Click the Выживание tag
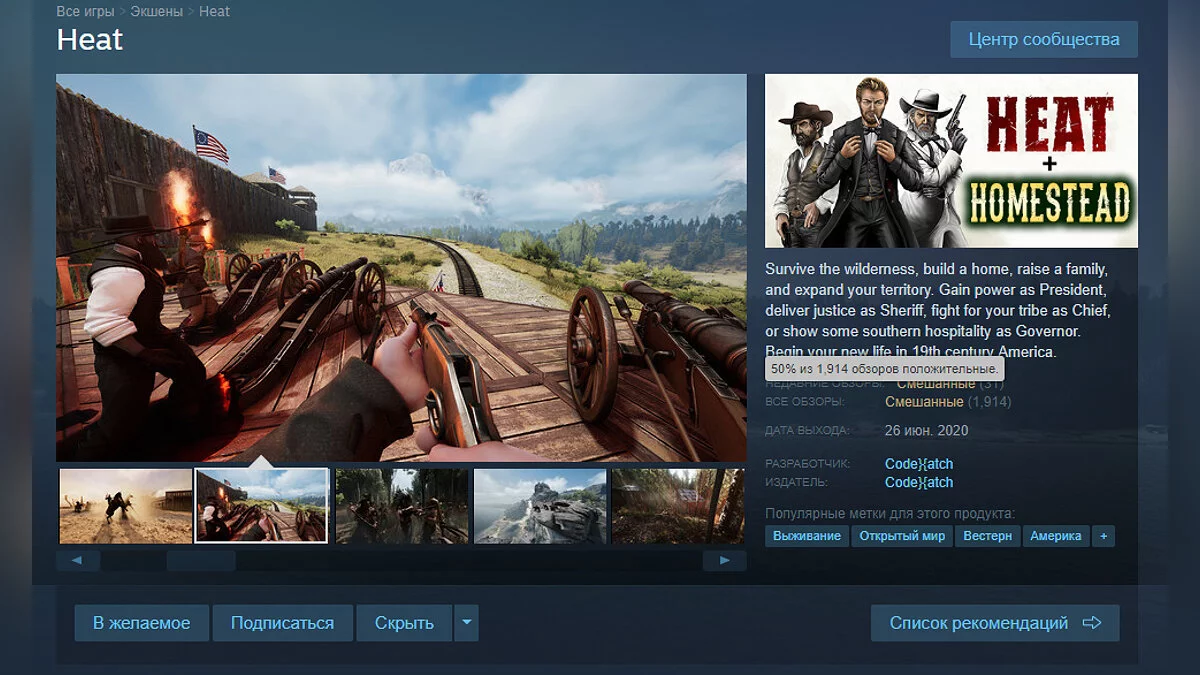This screenshot has width=1200, height=675. point(807,536)
